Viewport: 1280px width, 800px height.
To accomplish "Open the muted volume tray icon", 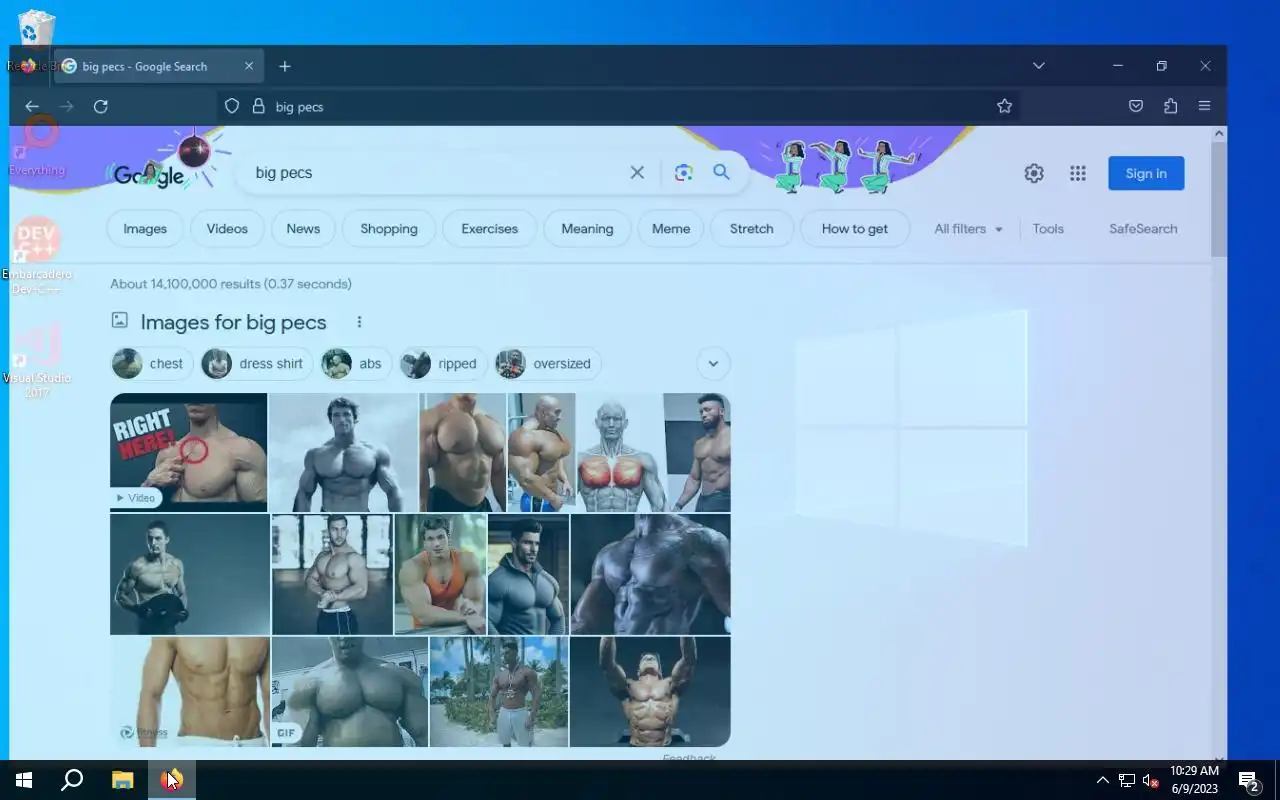I will pyautogui.click(x=1150, y=780).
